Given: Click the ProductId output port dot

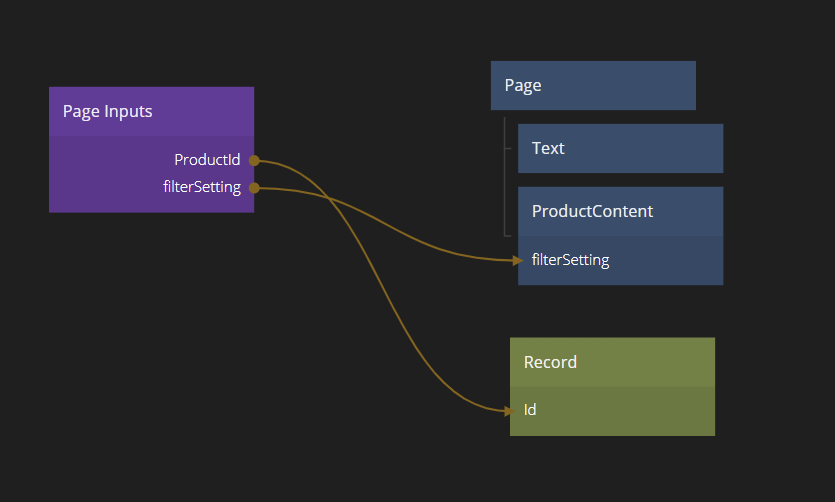Looking at the screenshot, I should pos(254,160).
